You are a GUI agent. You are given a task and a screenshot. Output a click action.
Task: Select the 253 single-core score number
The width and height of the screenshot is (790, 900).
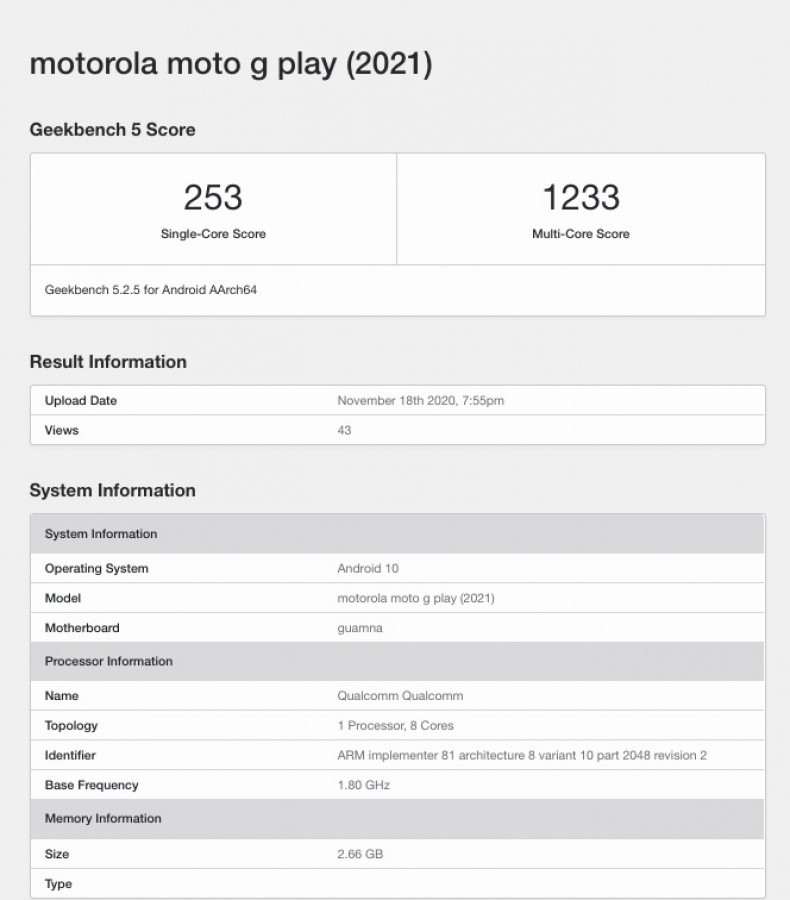pyautogui.click(x=213, y=197)
